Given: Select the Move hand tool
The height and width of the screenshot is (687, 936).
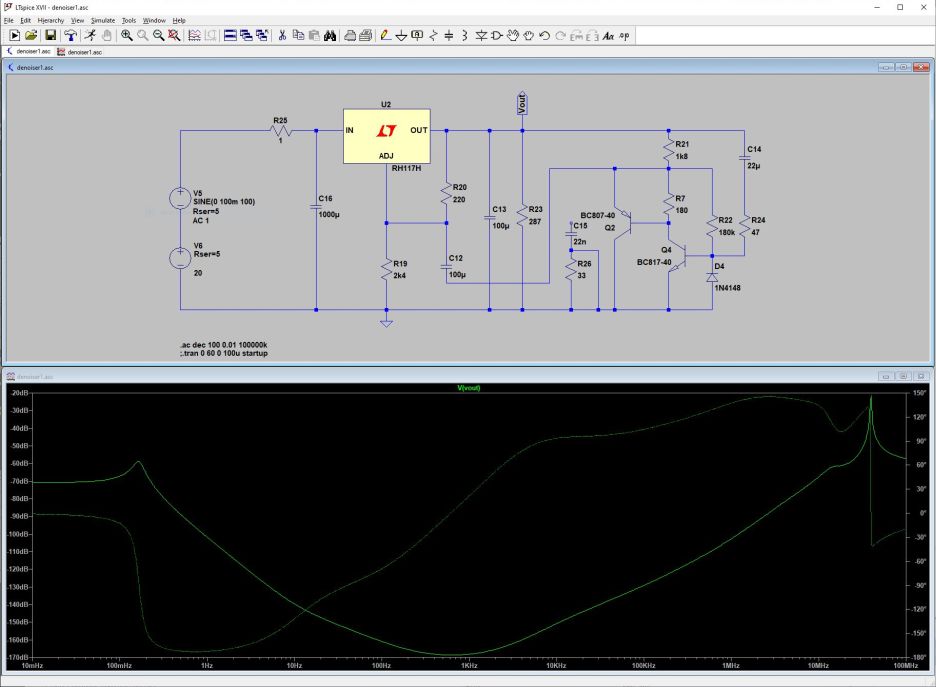Looking at the screenshot, I should point(513,36).
